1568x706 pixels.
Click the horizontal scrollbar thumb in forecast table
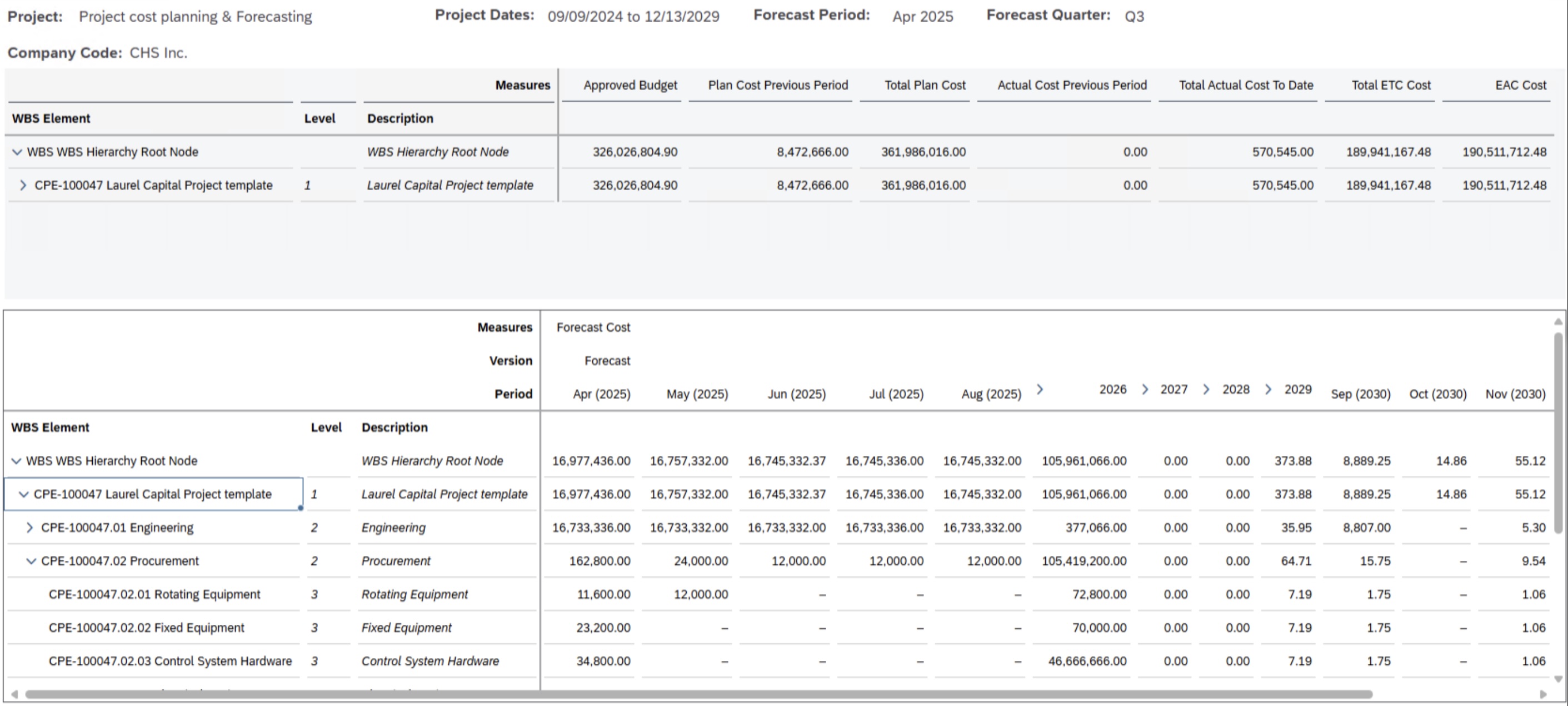point(698,694)
